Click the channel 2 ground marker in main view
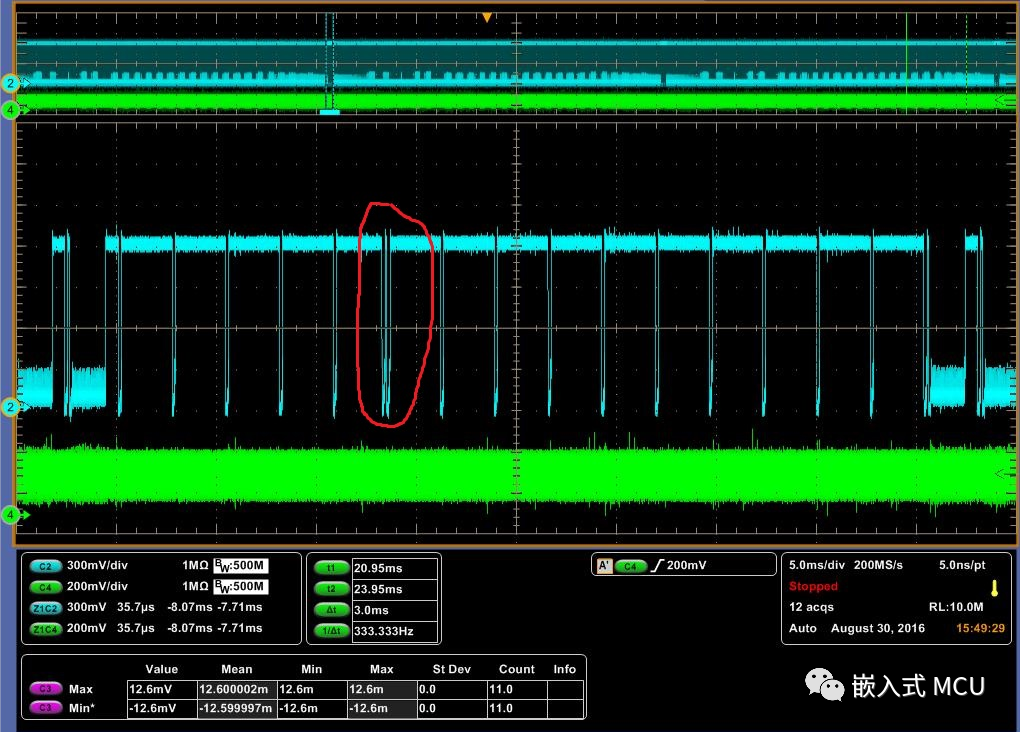 click(11, 407)
